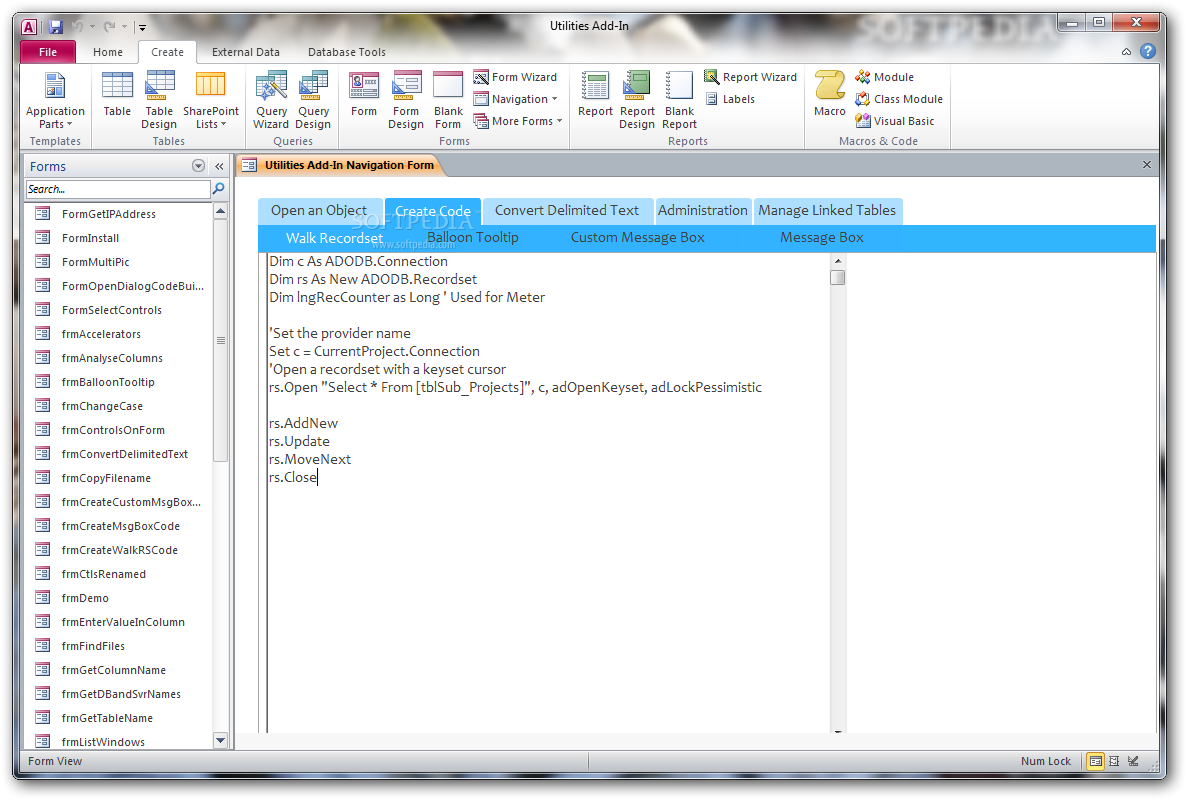
Task: Open the More Forms dropdown
Action: [x=518, y=121]
